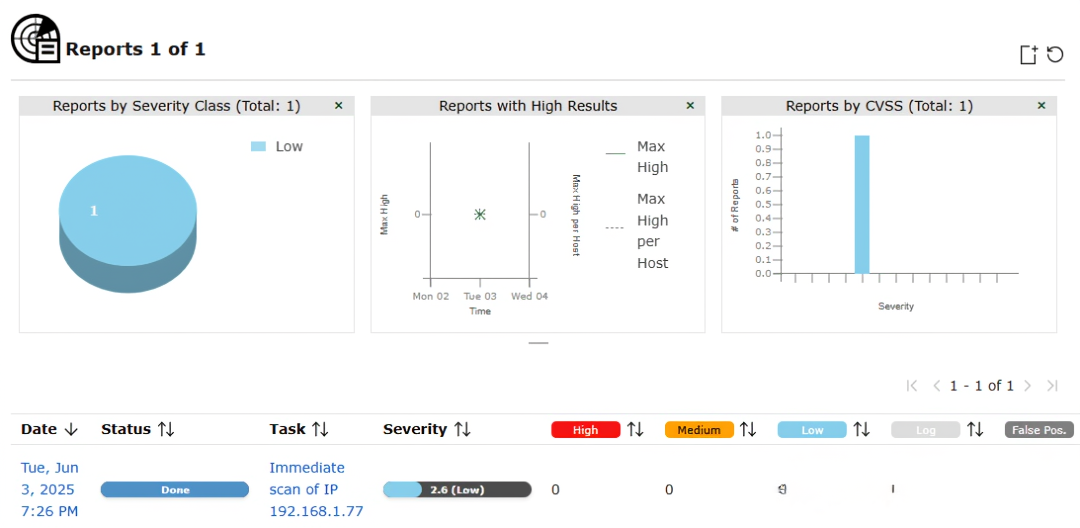Close Reports with High Results chart

pyautogui.click(x=689, y=105)
